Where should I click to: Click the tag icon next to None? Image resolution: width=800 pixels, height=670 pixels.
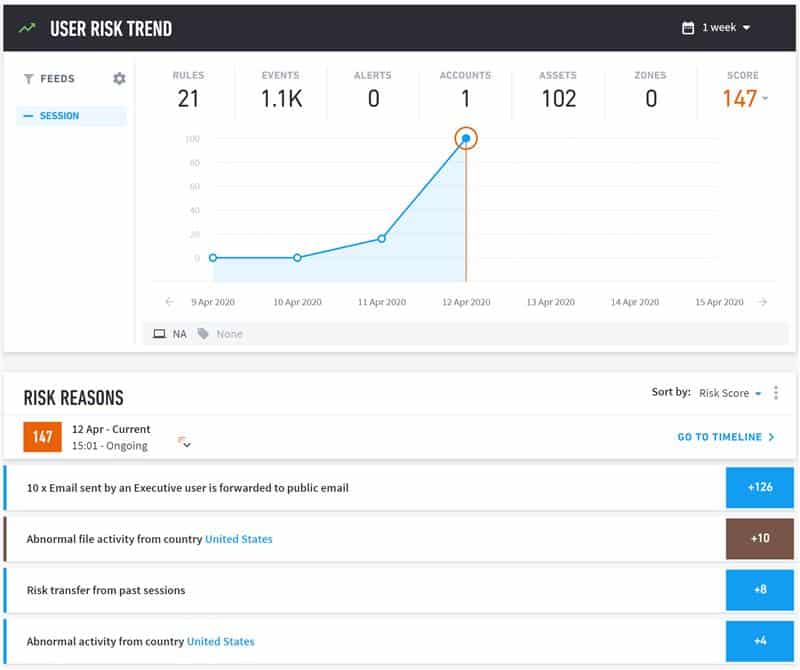202,333
